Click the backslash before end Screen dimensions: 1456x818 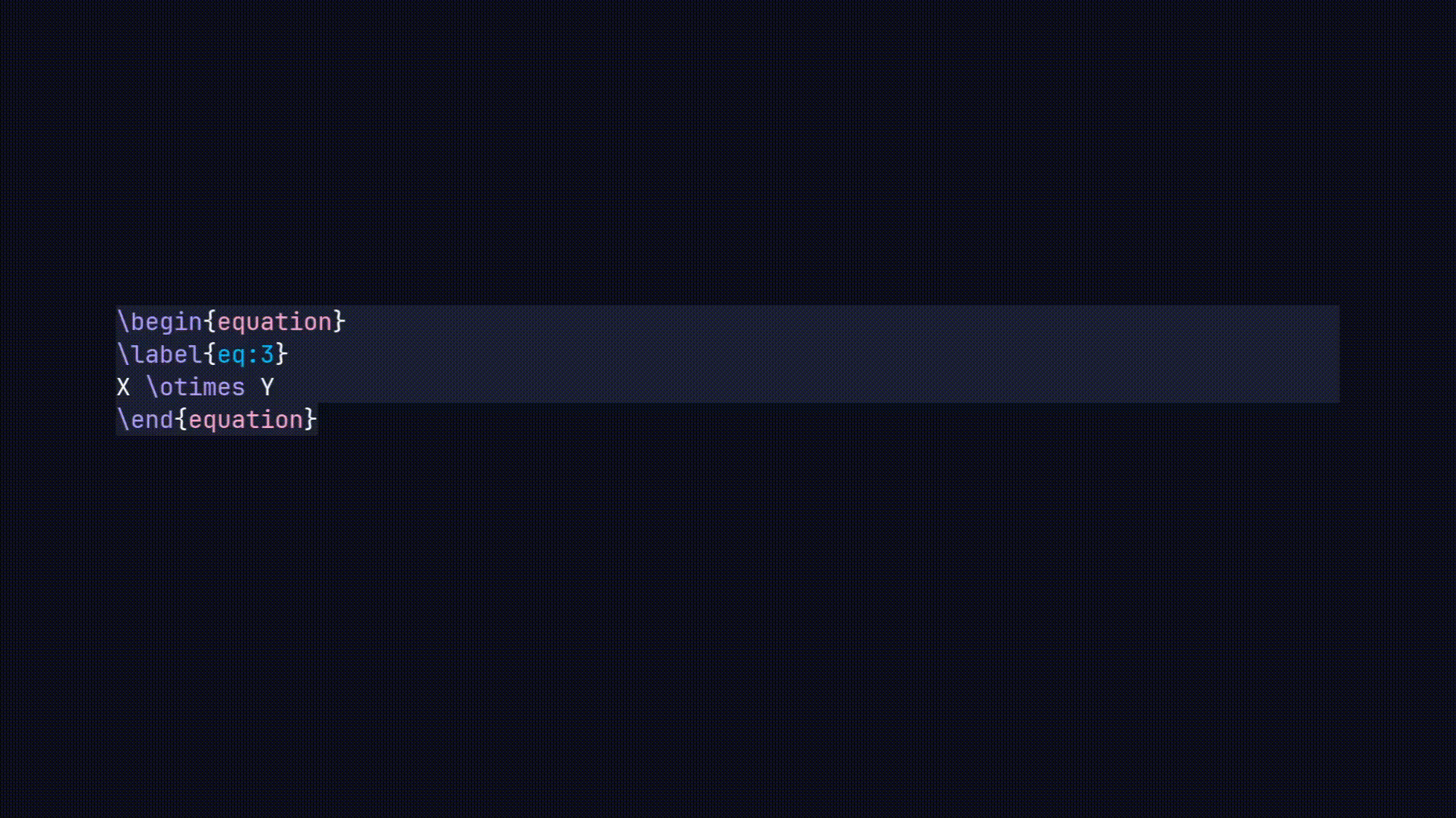[123, 420]
